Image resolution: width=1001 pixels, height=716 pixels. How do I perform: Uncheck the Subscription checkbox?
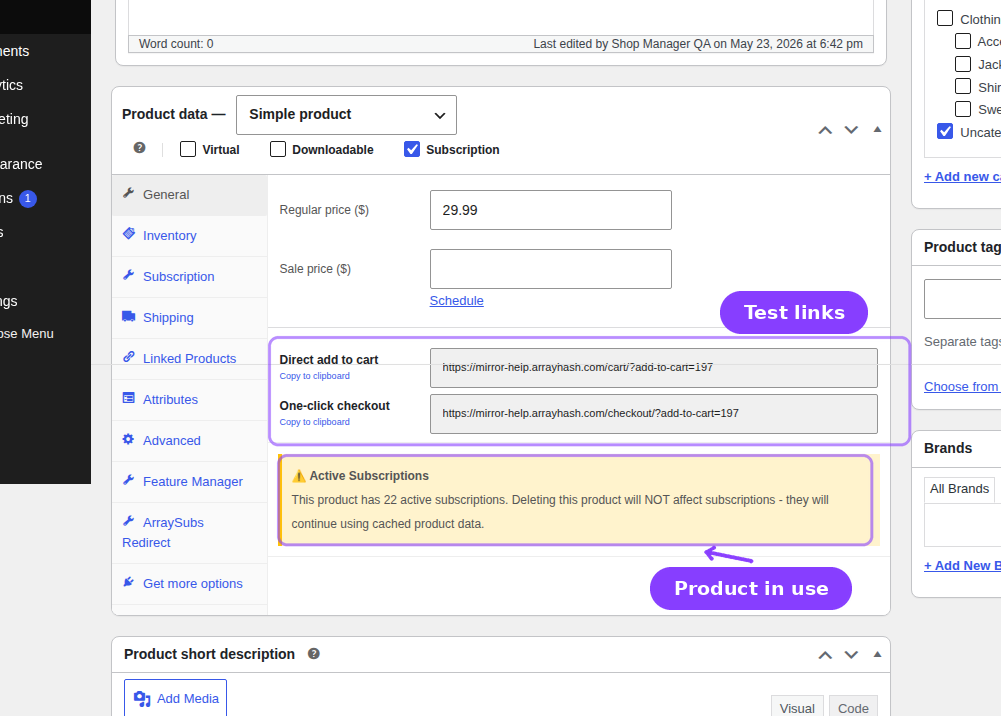(412, 149)
